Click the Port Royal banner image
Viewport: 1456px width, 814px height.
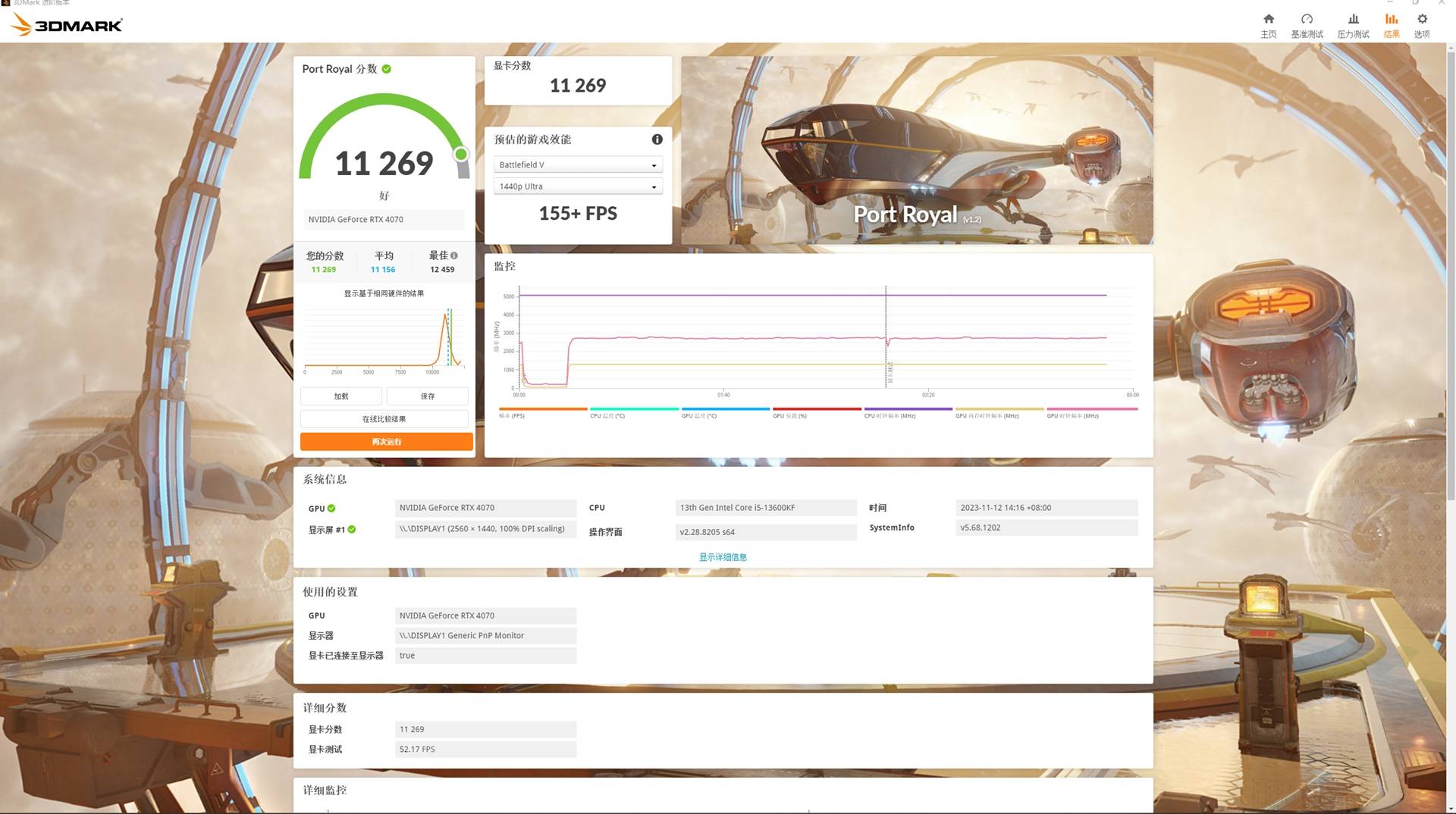916,150
